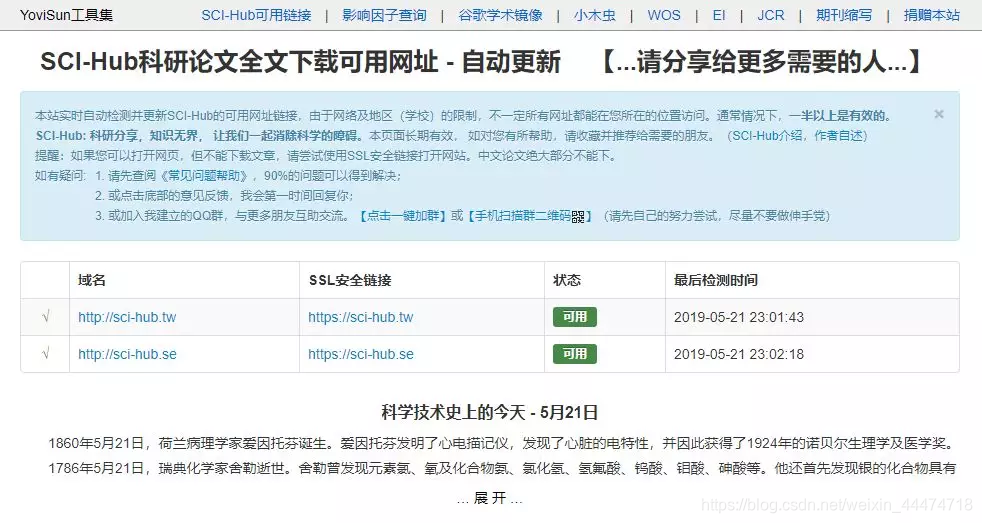Open the https://sci-hub.tw SSL link

(x=361, y=317)
